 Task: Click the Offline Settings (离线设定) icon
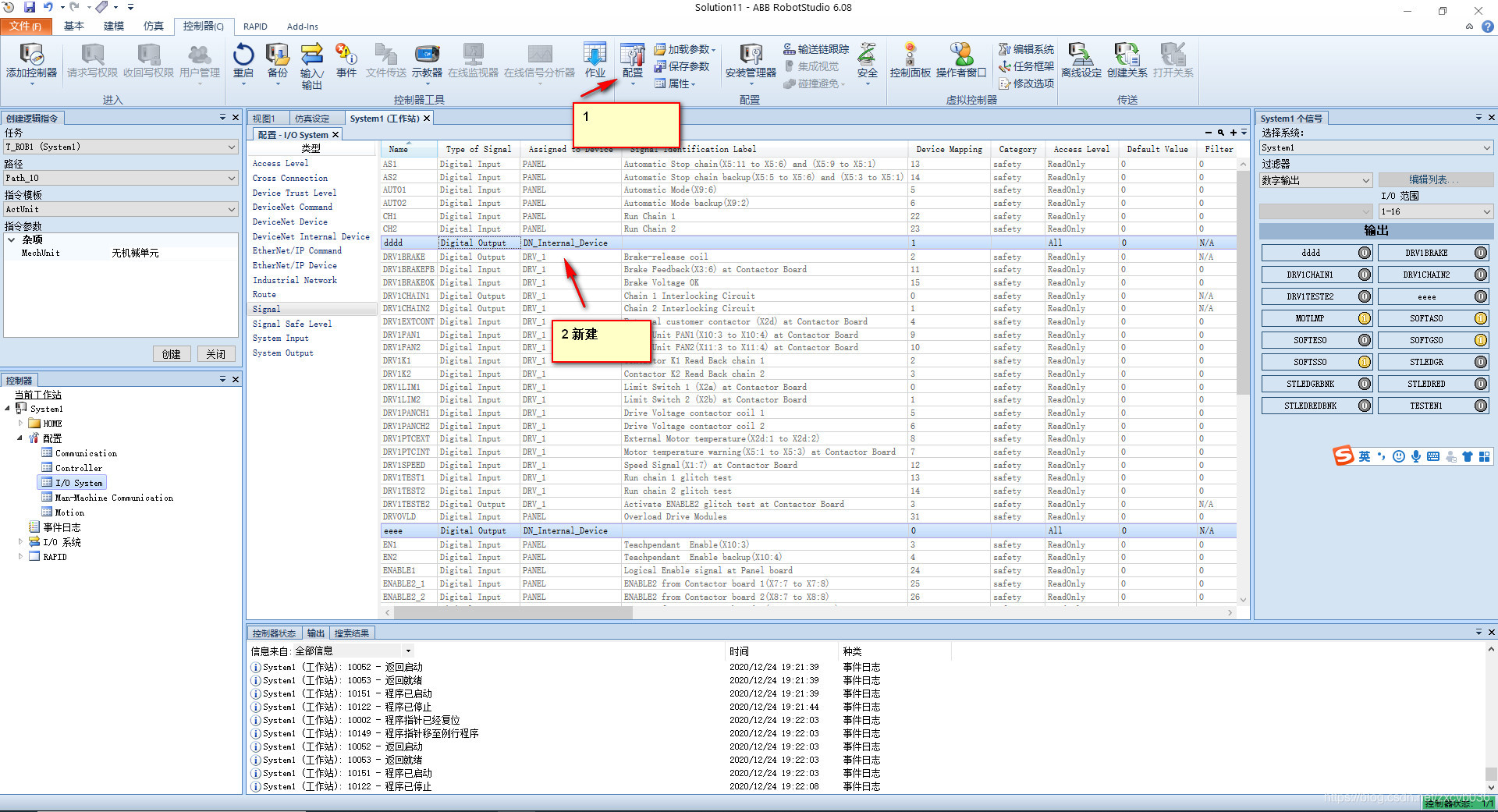(x=1081, y=61)
